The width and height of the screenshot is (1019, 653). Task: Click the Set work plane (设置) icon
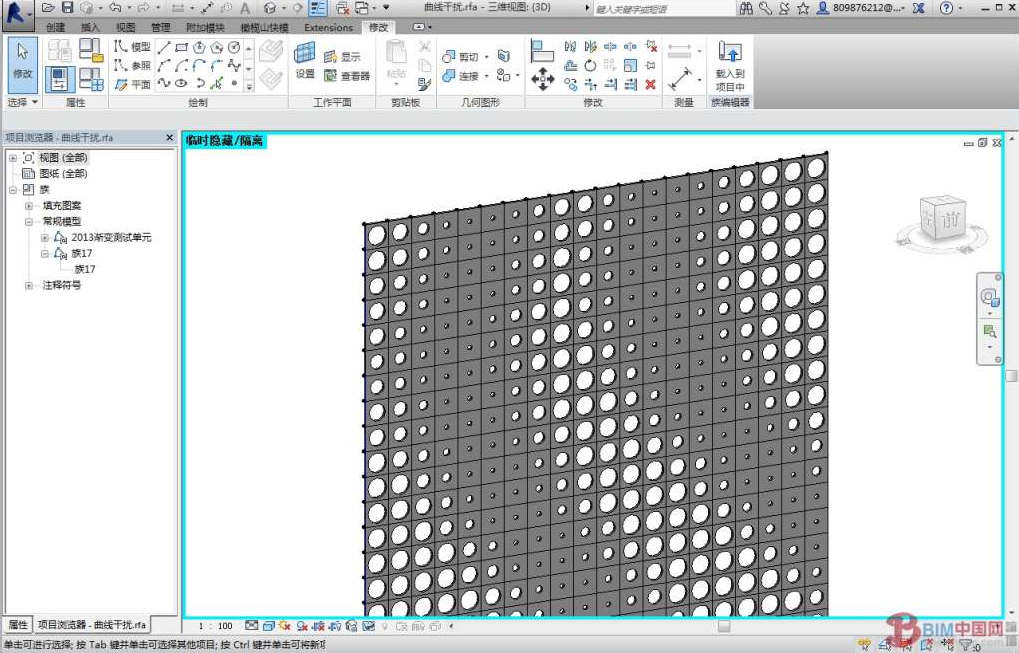(x=305, y=59)
